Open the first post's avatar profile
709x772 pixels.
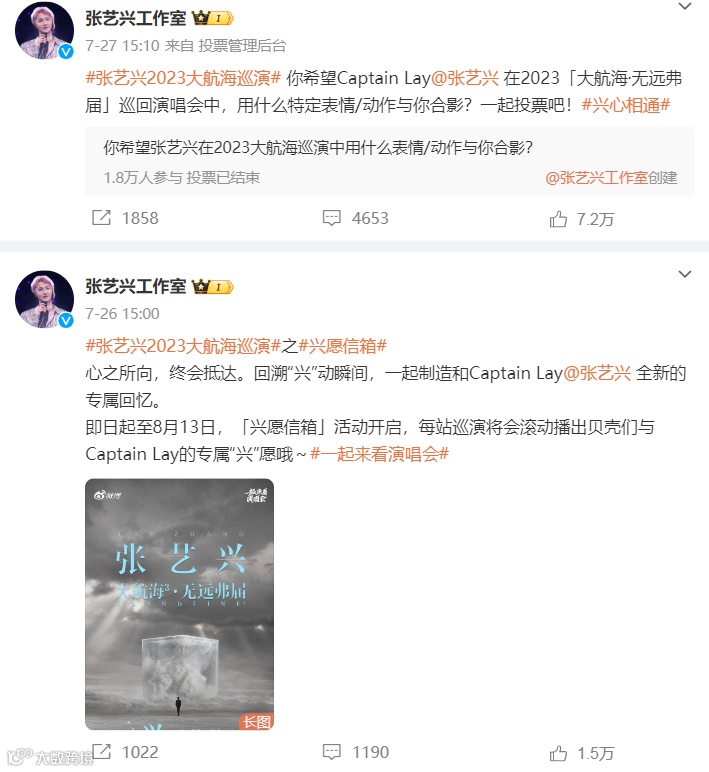pos(44,31)
